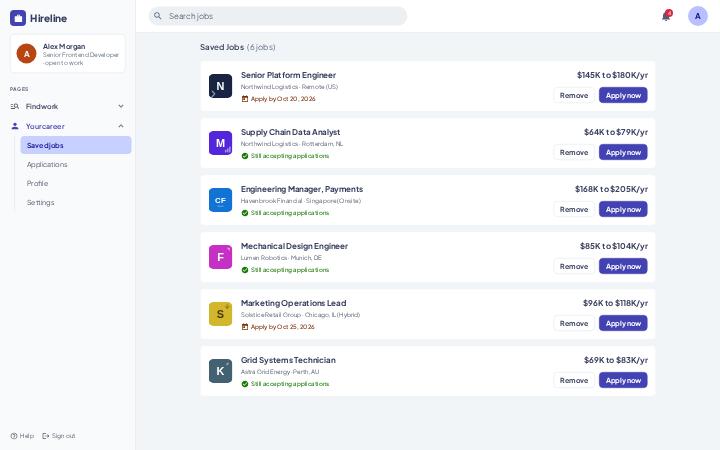Screen dimensions: 720x450
Task: Click Help link at sidebar bottom
Action: click(x=22, y=436)
